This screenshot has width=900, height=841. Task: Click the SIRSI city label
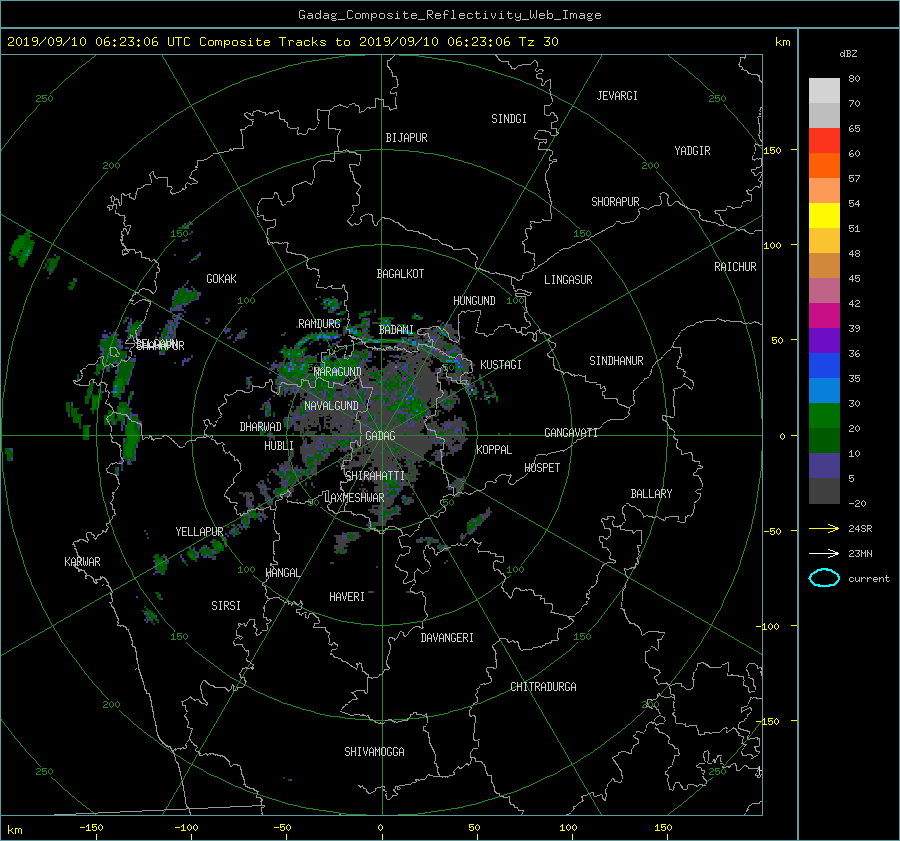tap(226, 606)
